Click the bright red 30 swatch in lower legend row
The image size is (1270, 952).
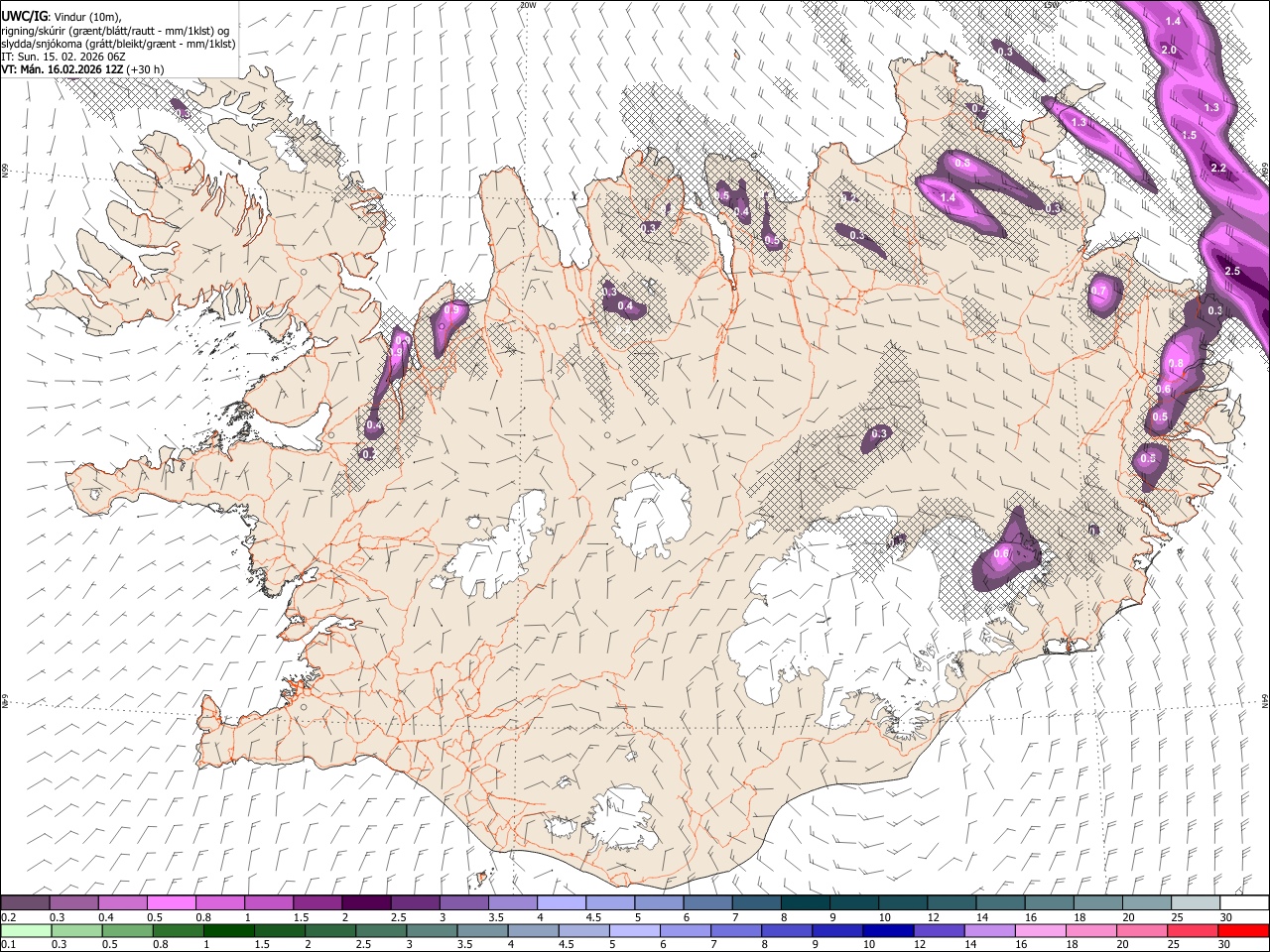(x=1243, y=930)
